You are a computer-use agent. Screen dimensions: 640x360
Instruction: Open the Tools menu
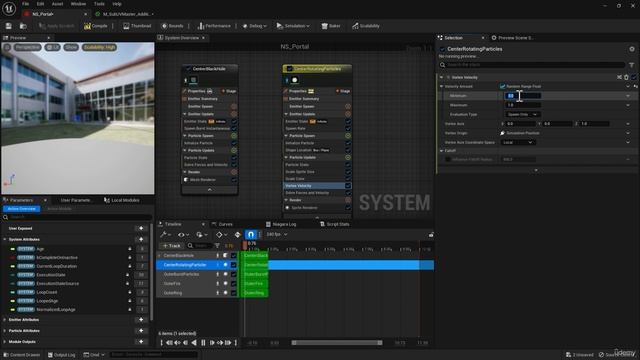point(99,4)
